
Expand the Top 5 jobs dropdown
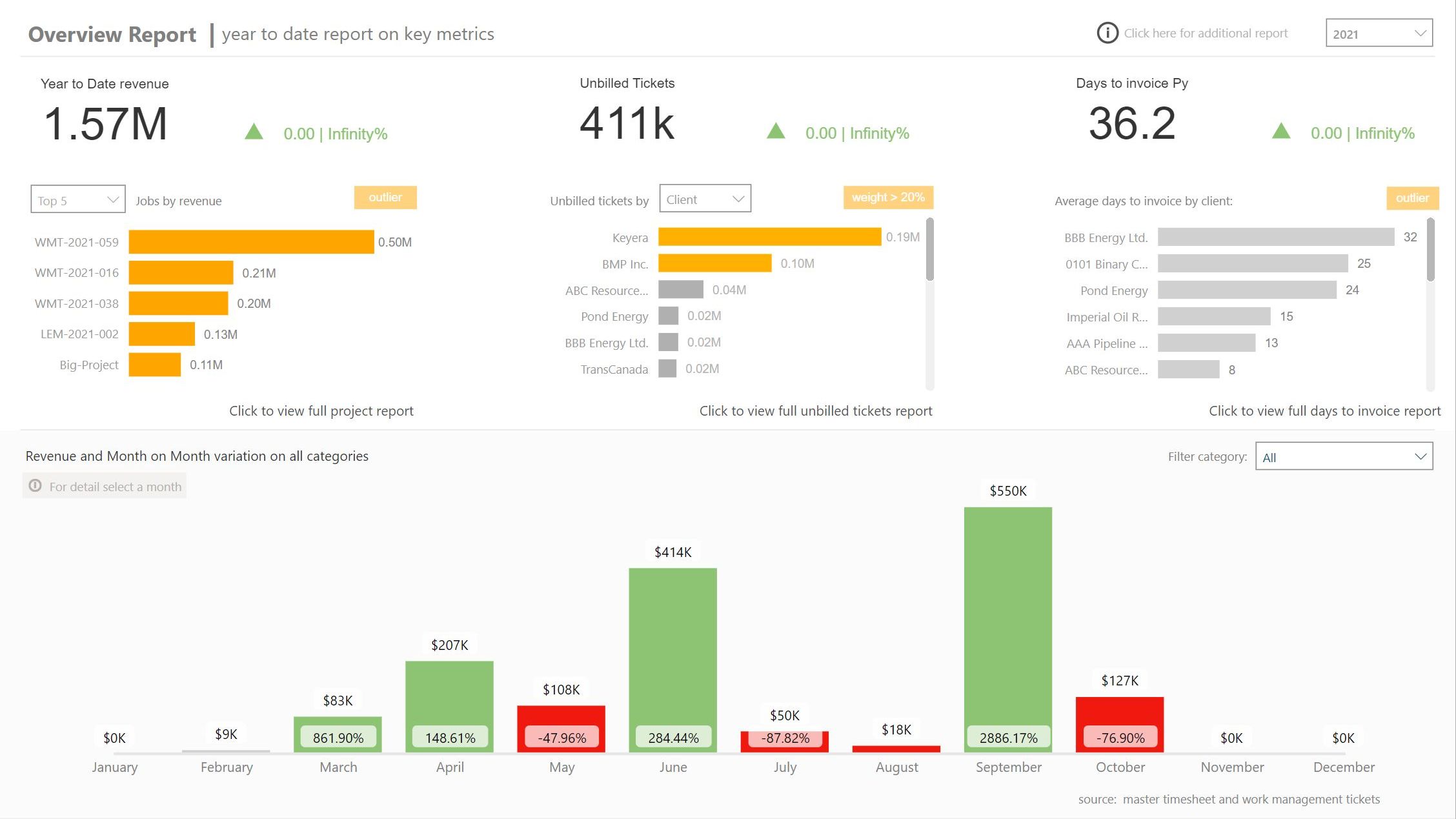point(78,199)
